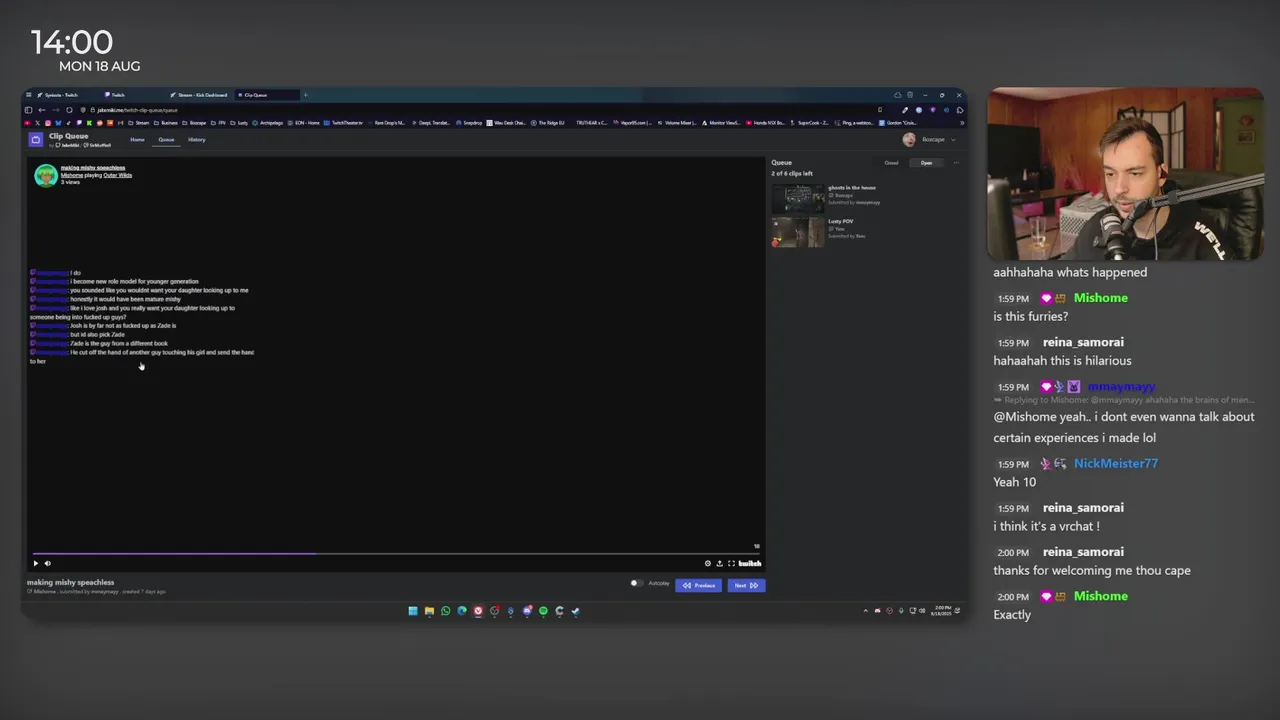
Task: Click the Clip Queue logo icon
Action: (35, 139)
